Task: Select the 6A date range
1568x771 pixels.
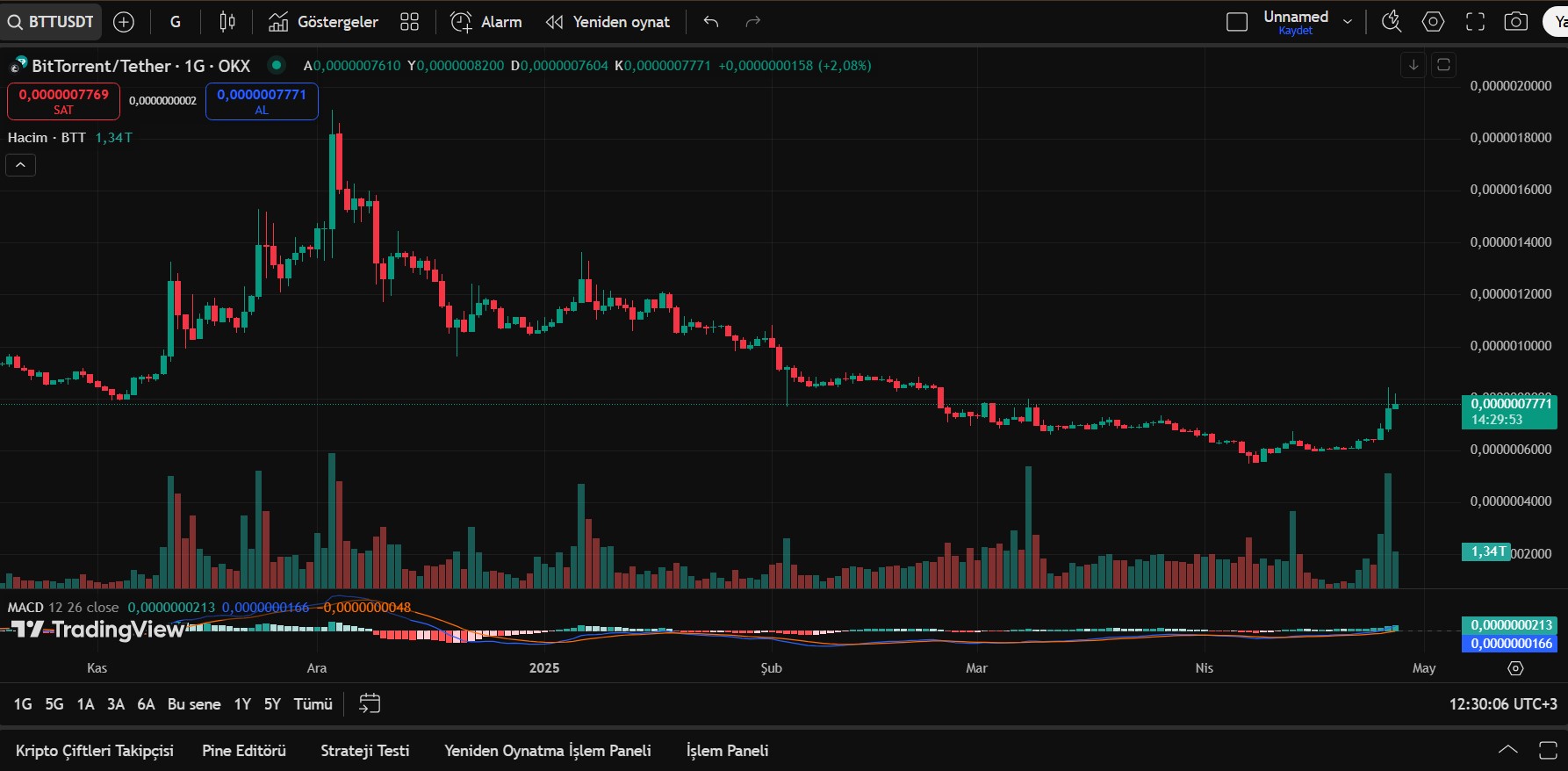Action: coord(146,704)
